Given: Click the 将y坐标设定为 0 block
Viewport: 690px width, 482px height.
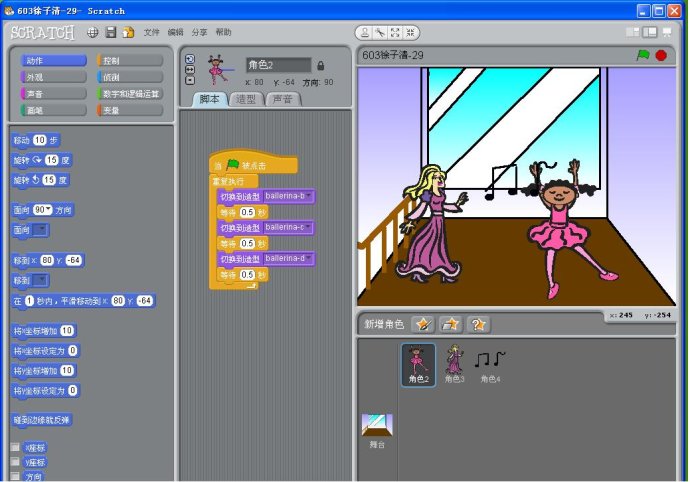Looking at the screenshot, I should (x=45, y=390).
